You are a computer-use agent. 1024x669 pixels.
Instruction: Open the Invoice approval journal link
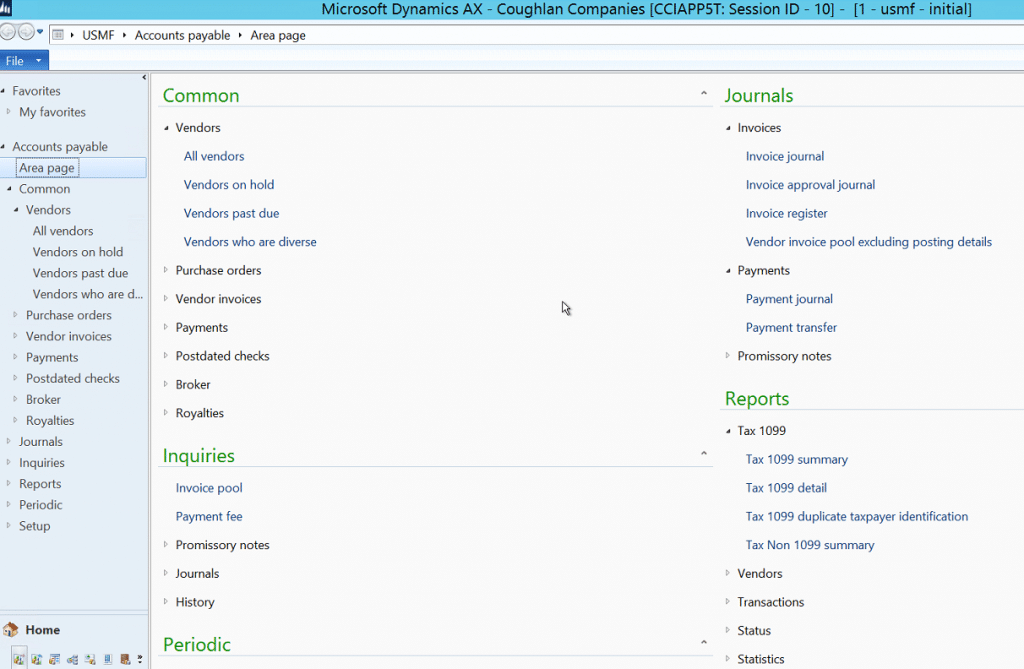810,185
